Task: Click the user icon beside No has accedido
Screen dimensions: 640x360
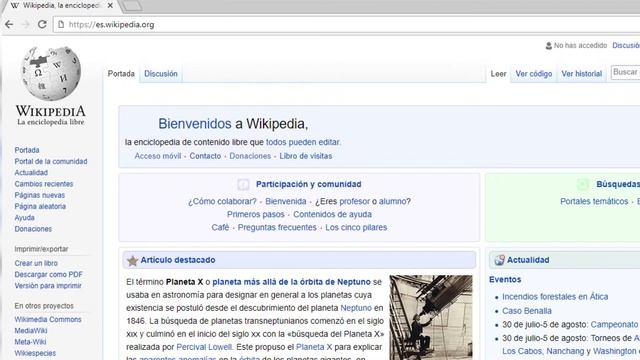Action: pos(549,46)
